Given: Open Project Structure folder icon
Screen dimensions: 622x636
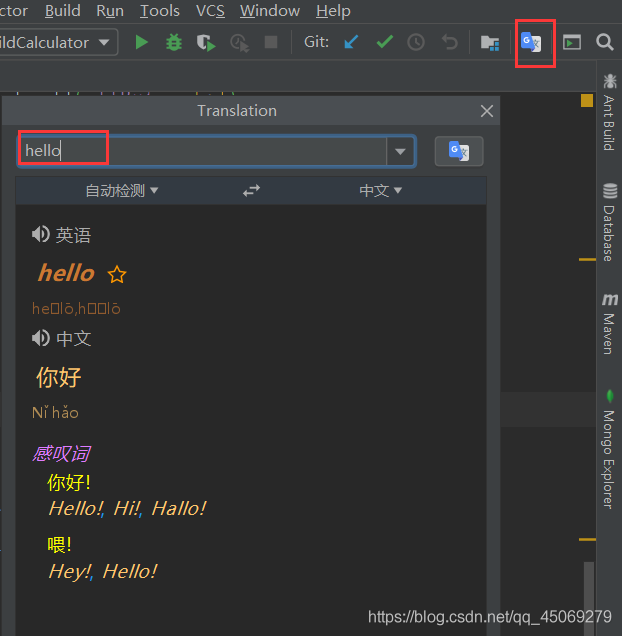Looking at the screenshot, I should pyautogui.click(x=490, y=43).
